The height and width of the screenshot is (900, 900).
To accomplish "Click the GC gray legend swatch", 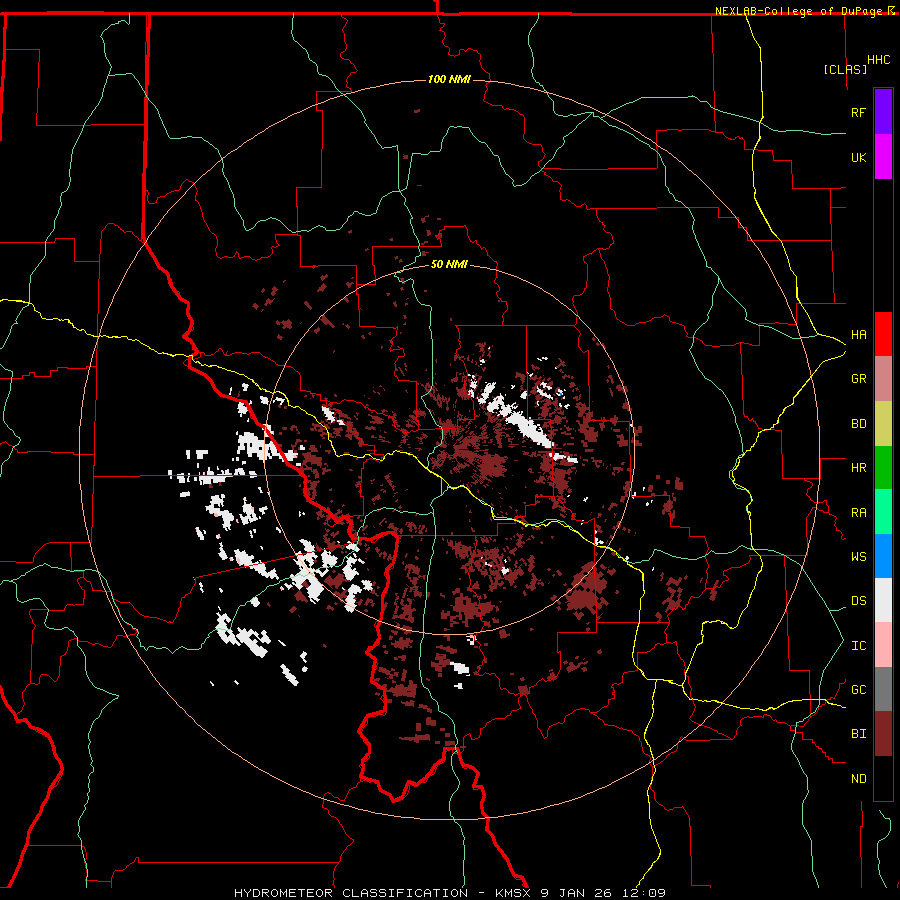I will point(883,689).
